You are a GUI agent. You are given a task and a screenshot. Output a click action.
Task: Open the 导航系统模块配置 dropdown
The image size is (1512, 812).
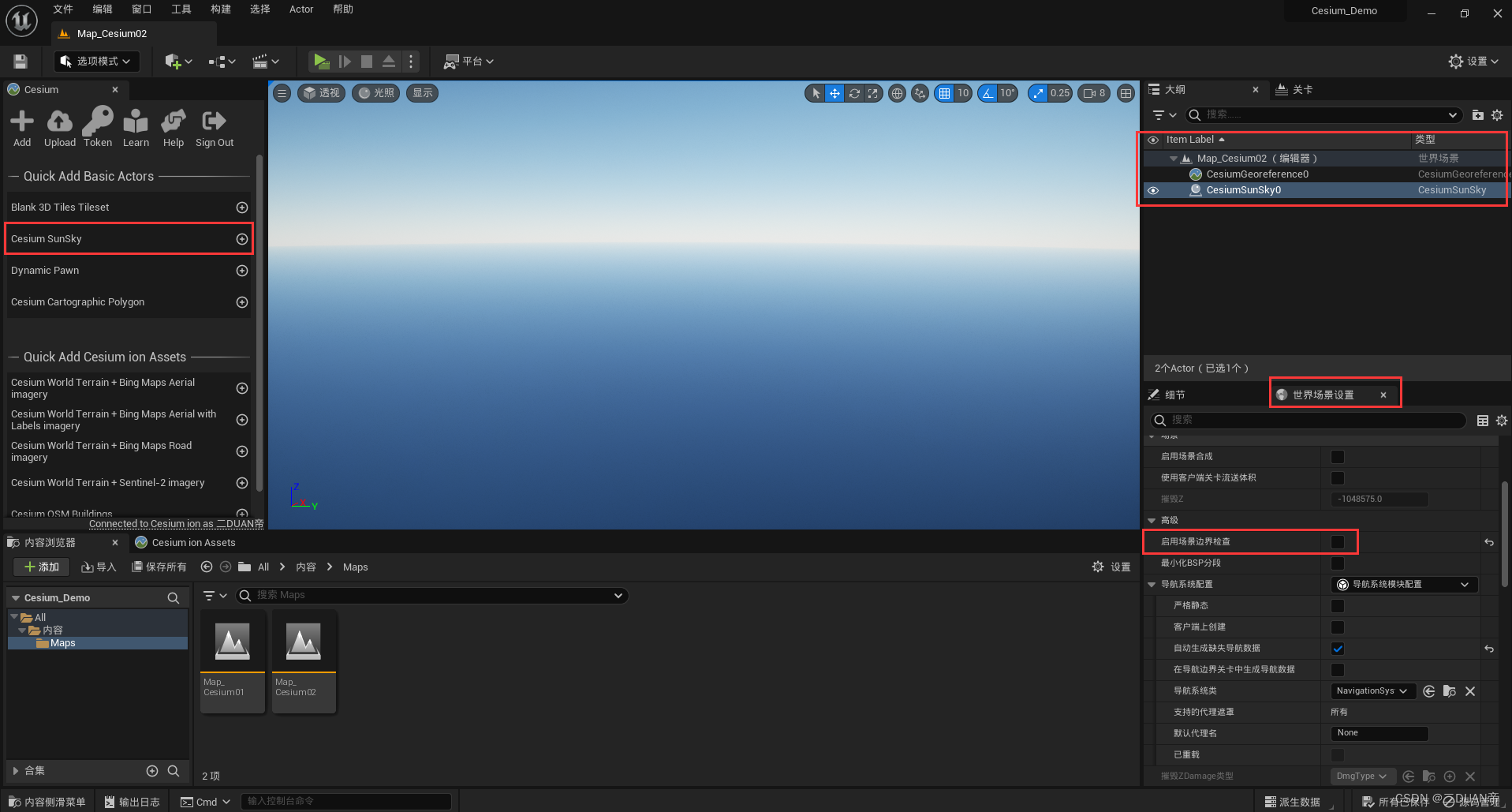coord(1404,585)
